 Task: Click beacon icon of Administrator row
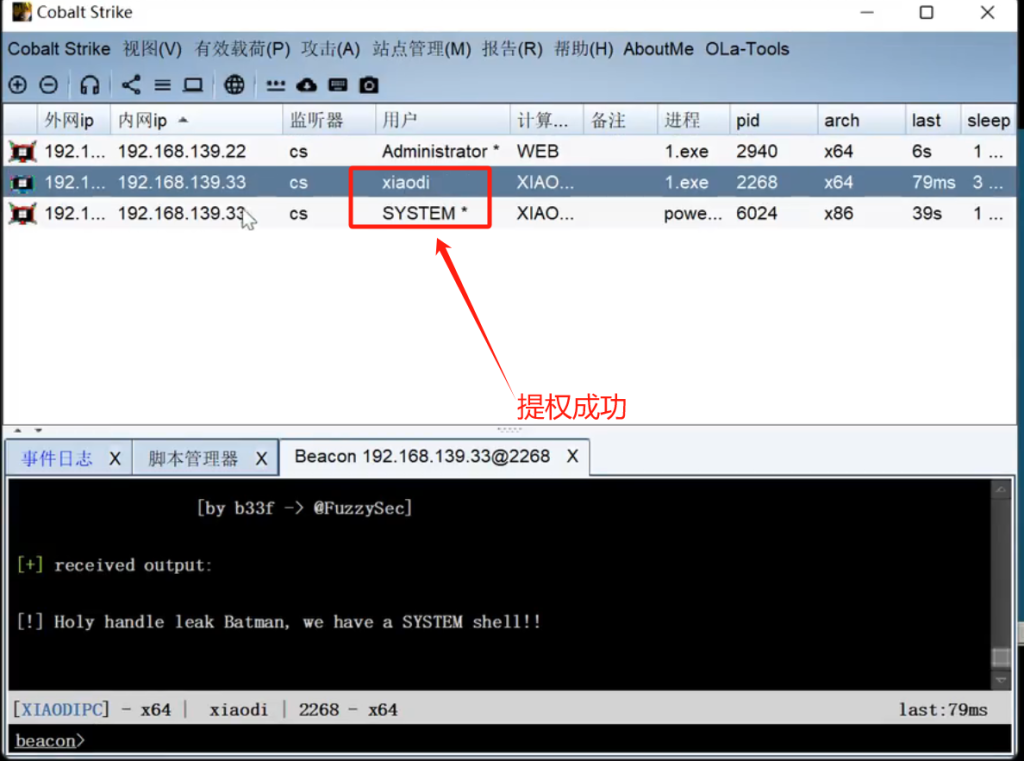pos(22,152)
